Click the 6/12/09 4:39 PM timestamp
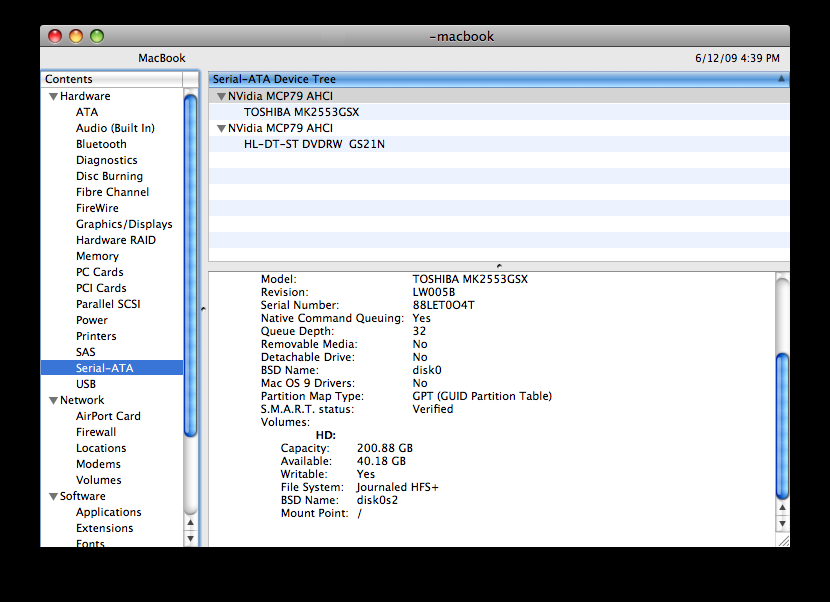The width and height of the screenshot is (830, 602). click(737, 58)
